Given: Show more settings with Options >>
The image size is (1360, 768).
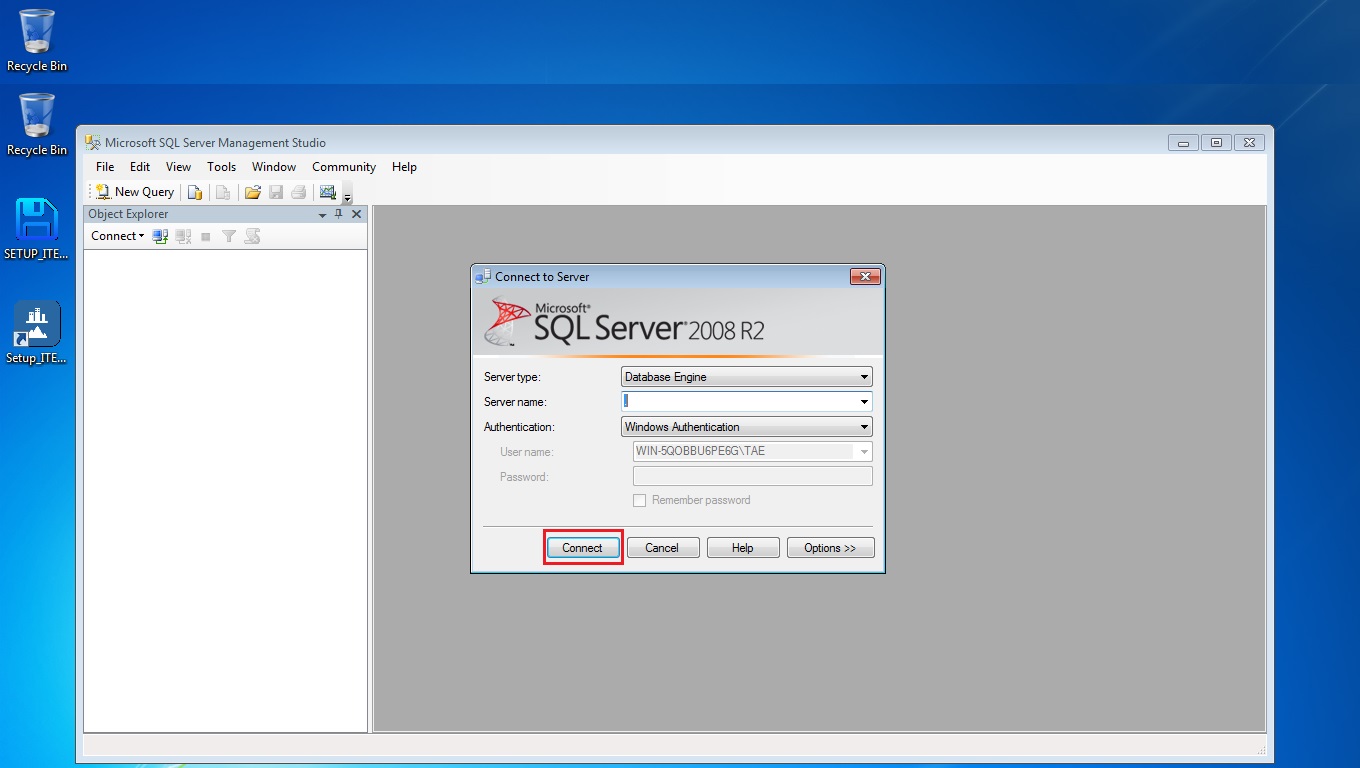Looking at the screenshot, I should click(x=830, y=548).
